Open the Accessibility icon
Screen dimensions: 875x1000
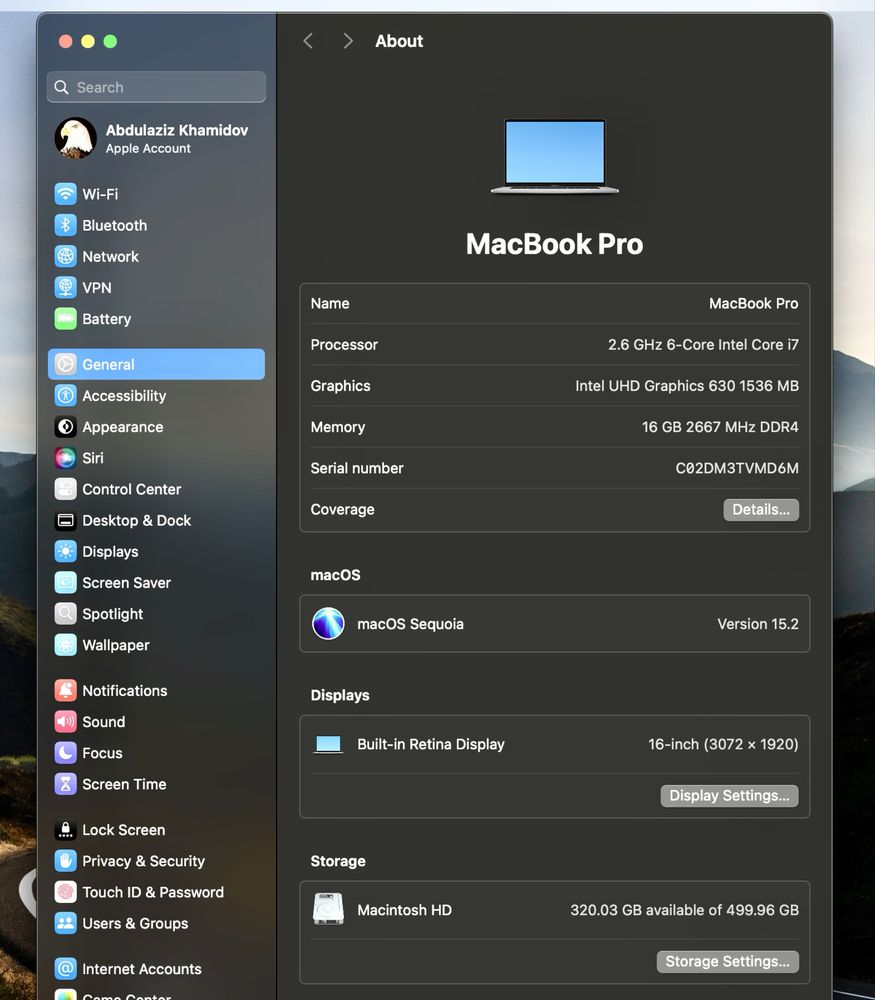click(x=65, y=395)
